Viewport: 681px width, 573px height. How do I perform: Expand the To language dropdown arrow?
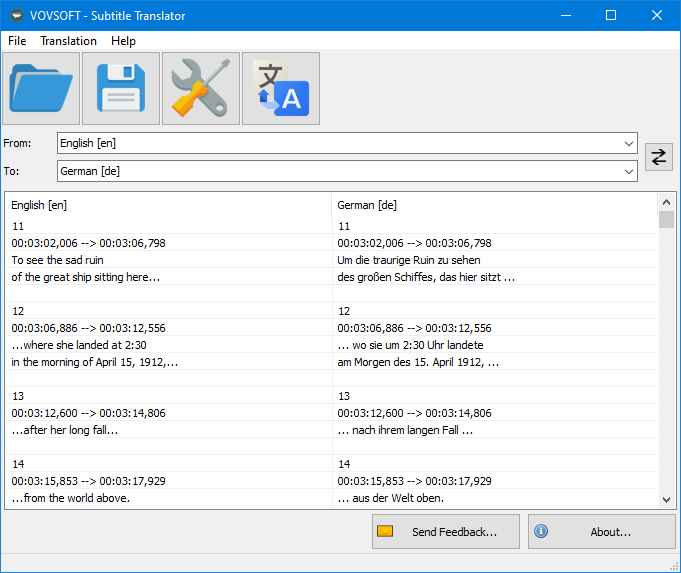point(628,172)
